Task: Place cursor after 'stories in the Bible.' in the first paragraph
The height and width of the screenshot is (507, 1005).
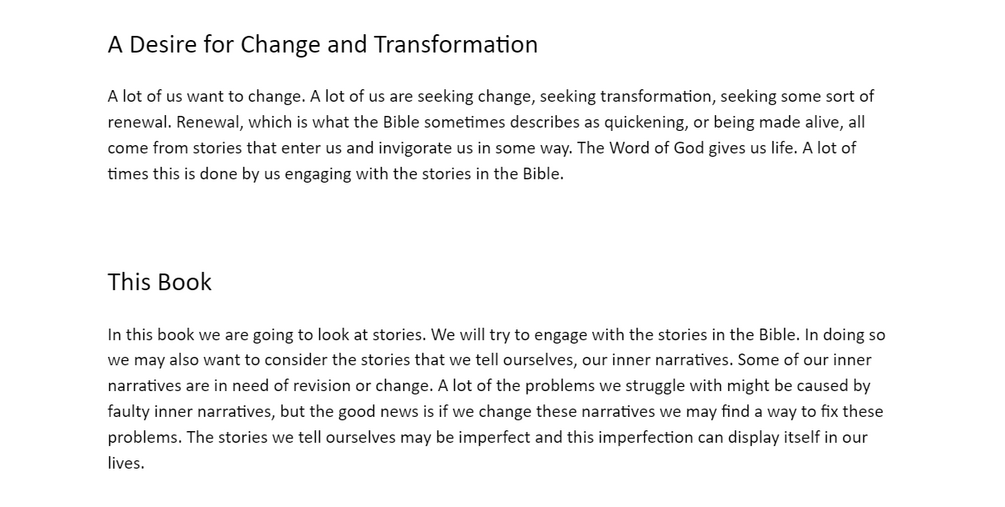Action: point(565,174)
